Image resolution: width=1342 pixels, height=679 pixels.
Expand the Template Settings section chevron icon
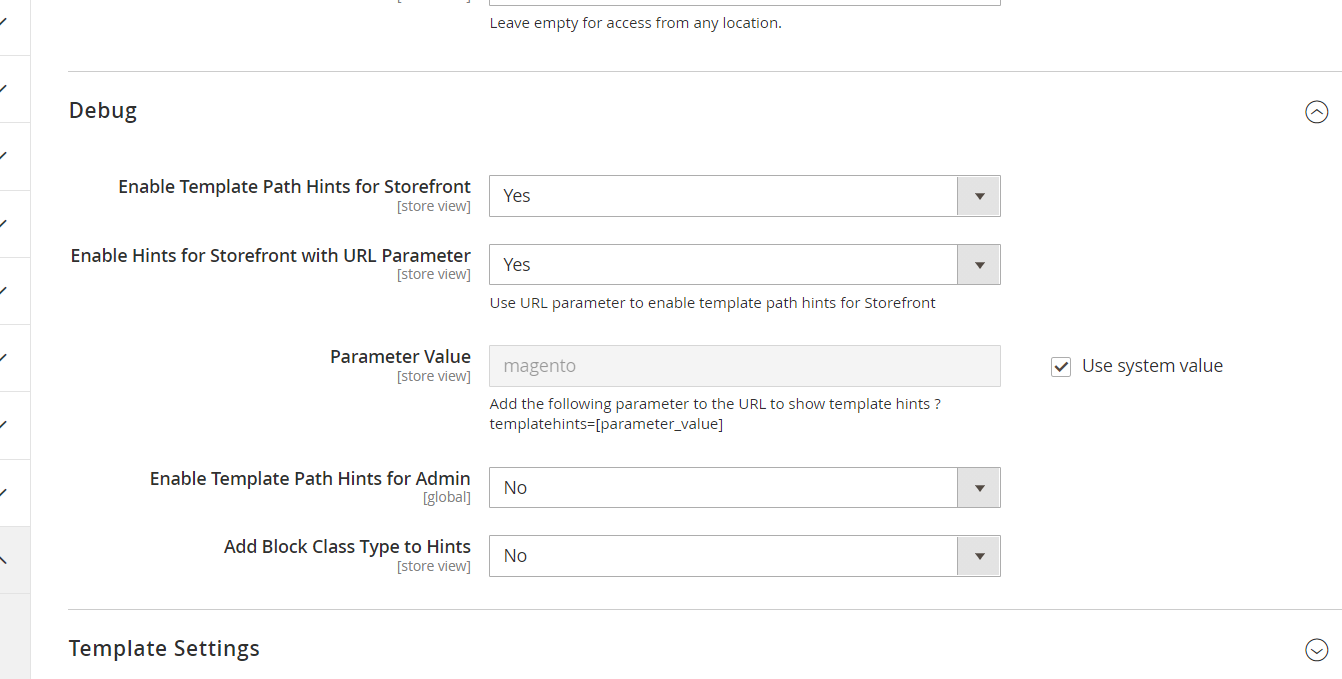1316,649
